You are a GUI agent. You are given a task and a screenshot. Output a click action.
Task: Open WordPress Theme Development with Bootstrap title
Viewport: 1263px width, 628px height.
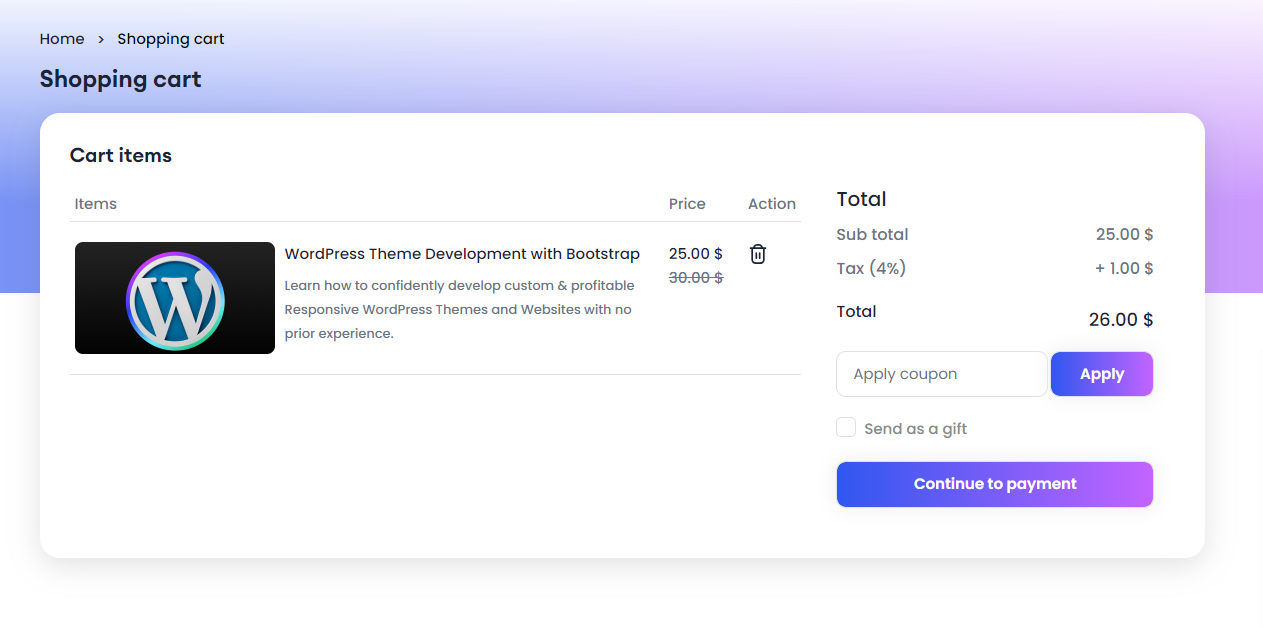click(x=462, y=254)
